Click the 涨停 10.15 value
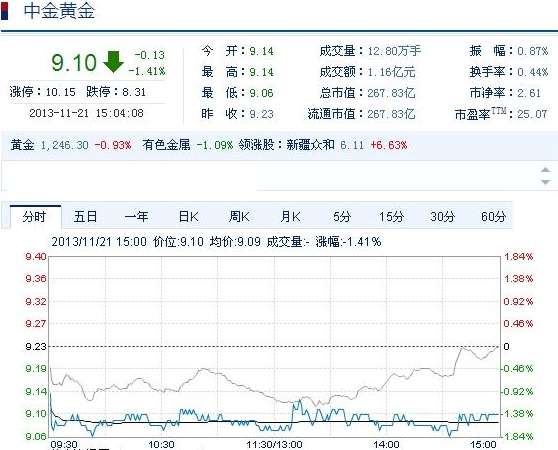The height and width of the screenshot is (450, 558). [61, 92]
